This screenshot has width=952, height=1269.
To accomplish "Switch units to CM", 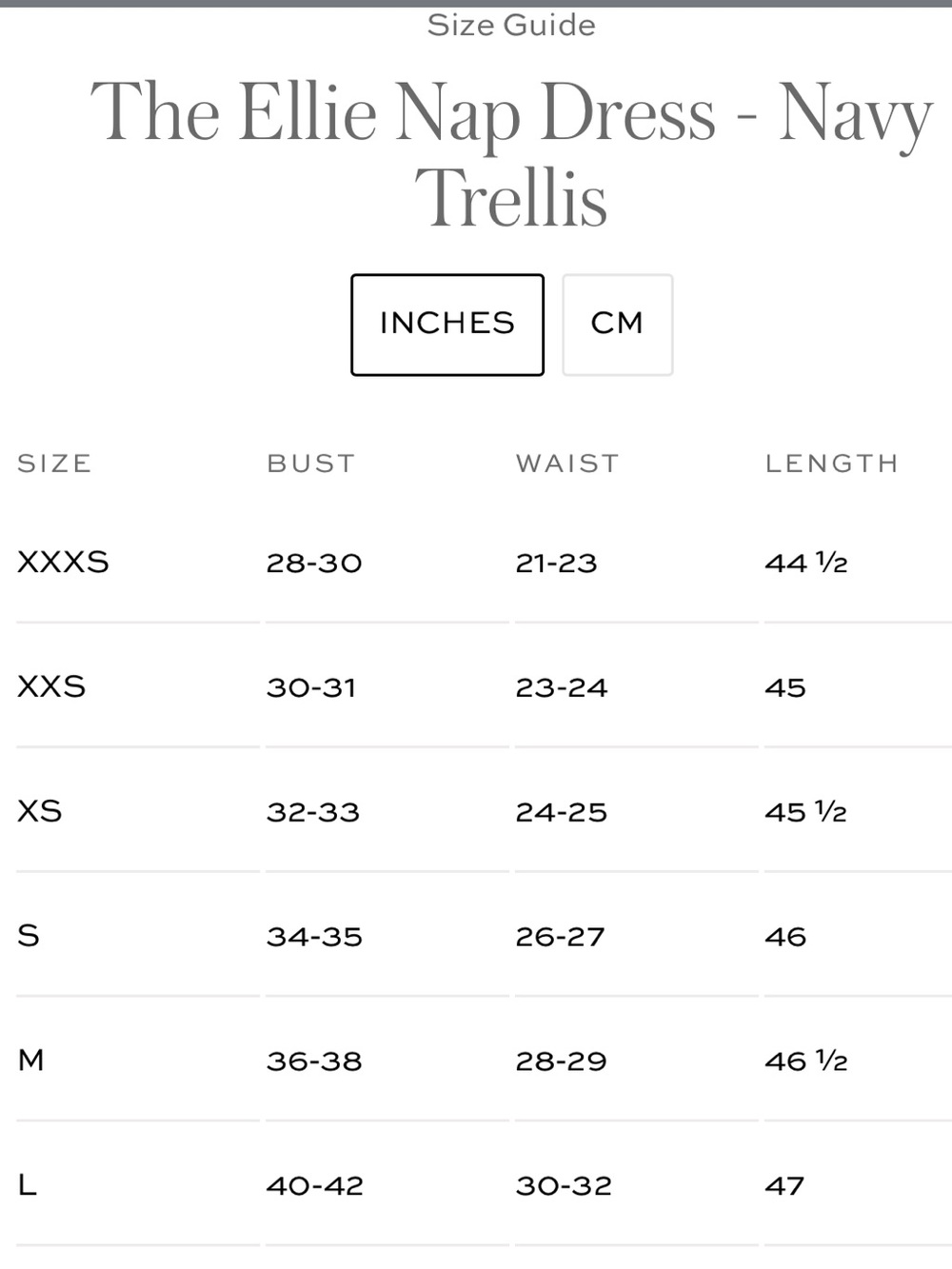I will pos(617,325).
